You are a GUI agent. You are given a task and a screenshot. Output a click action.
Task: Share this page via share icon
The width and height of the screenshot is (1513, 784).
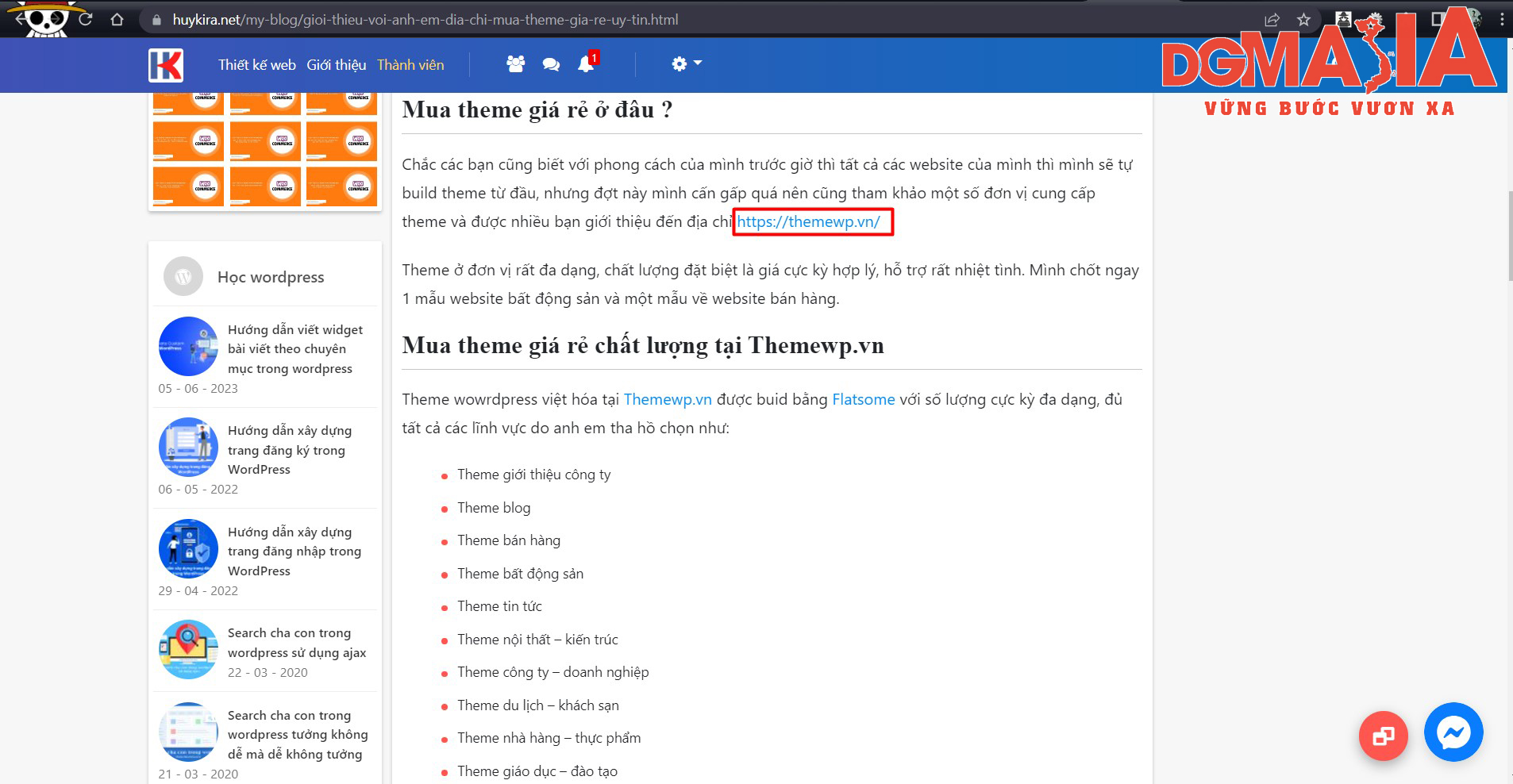tap(1272, 20)
